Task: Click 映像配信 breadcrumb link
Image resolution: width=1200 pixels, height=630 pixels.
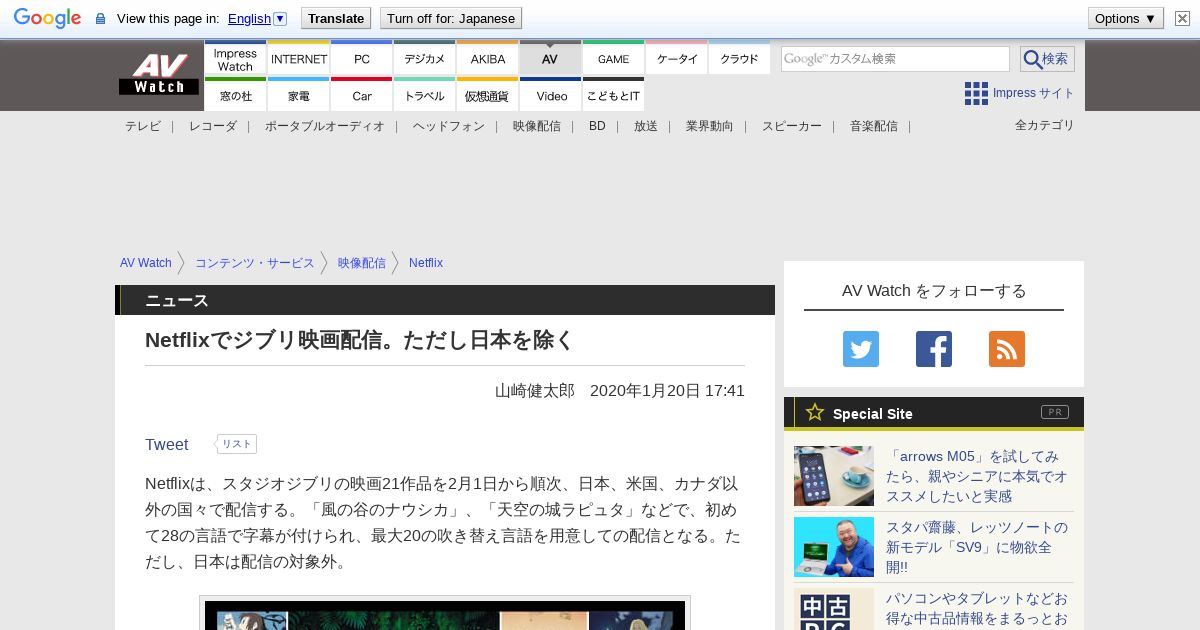Action: 362,263
